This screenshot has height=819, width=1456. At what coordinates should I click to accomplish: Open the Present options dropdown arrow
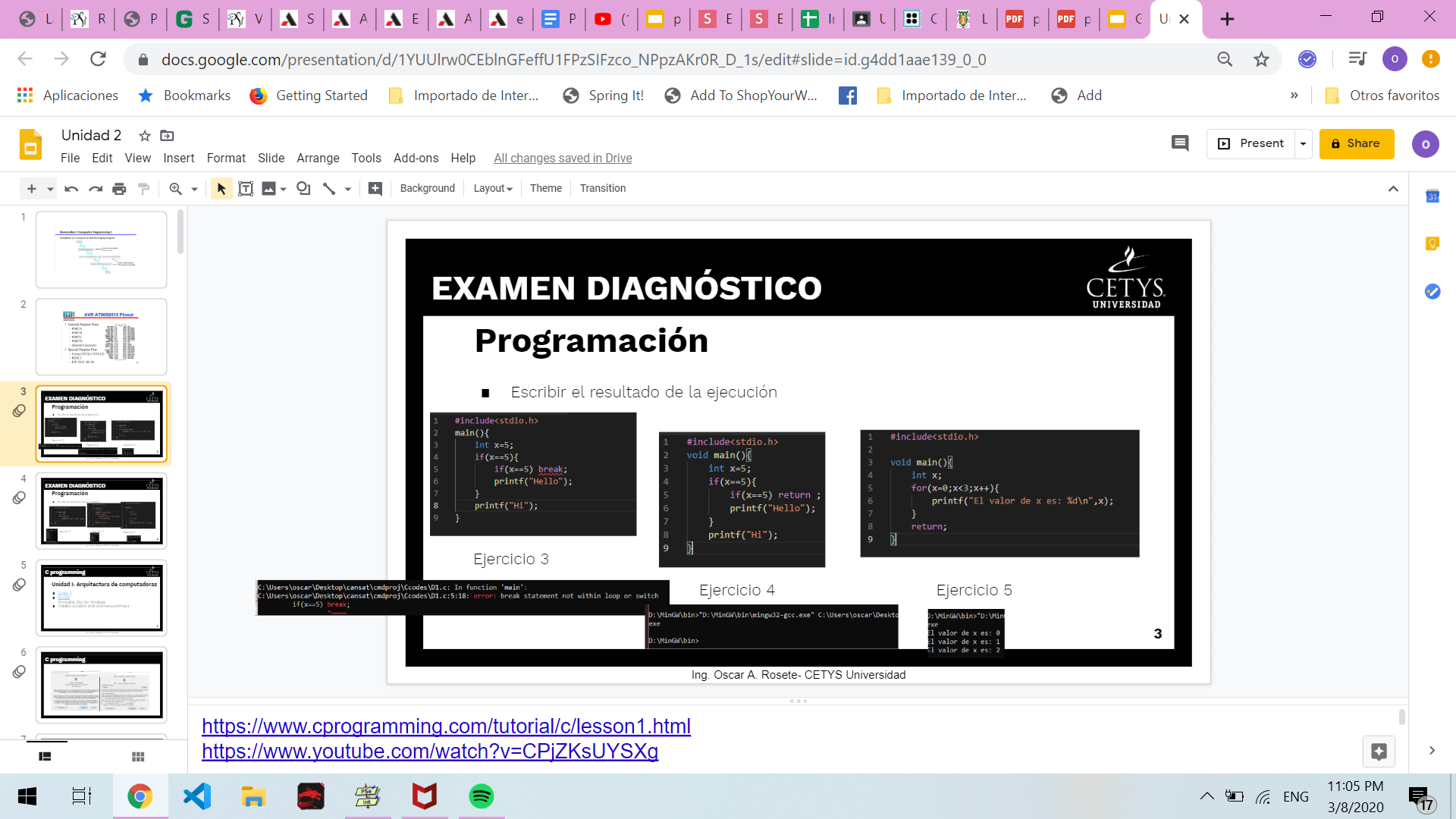(1304, 143)
